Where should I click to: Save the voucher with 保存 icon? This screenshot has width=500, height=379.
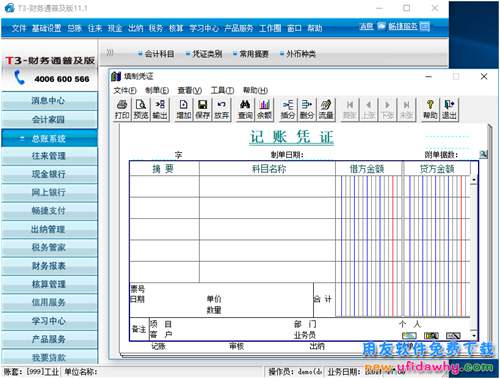click(x=202, y=110)
